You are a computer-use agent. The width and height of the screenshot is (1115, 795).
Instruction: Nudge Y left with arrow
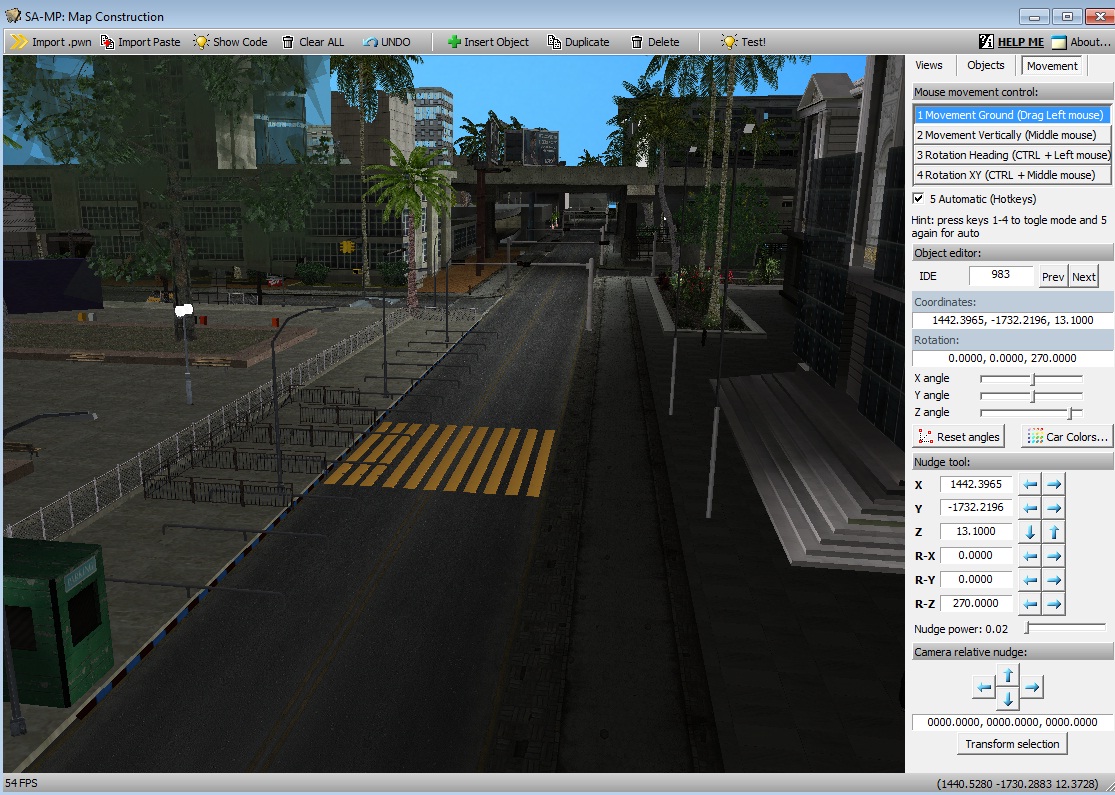pyautogui.click(x=1030, y=508)
